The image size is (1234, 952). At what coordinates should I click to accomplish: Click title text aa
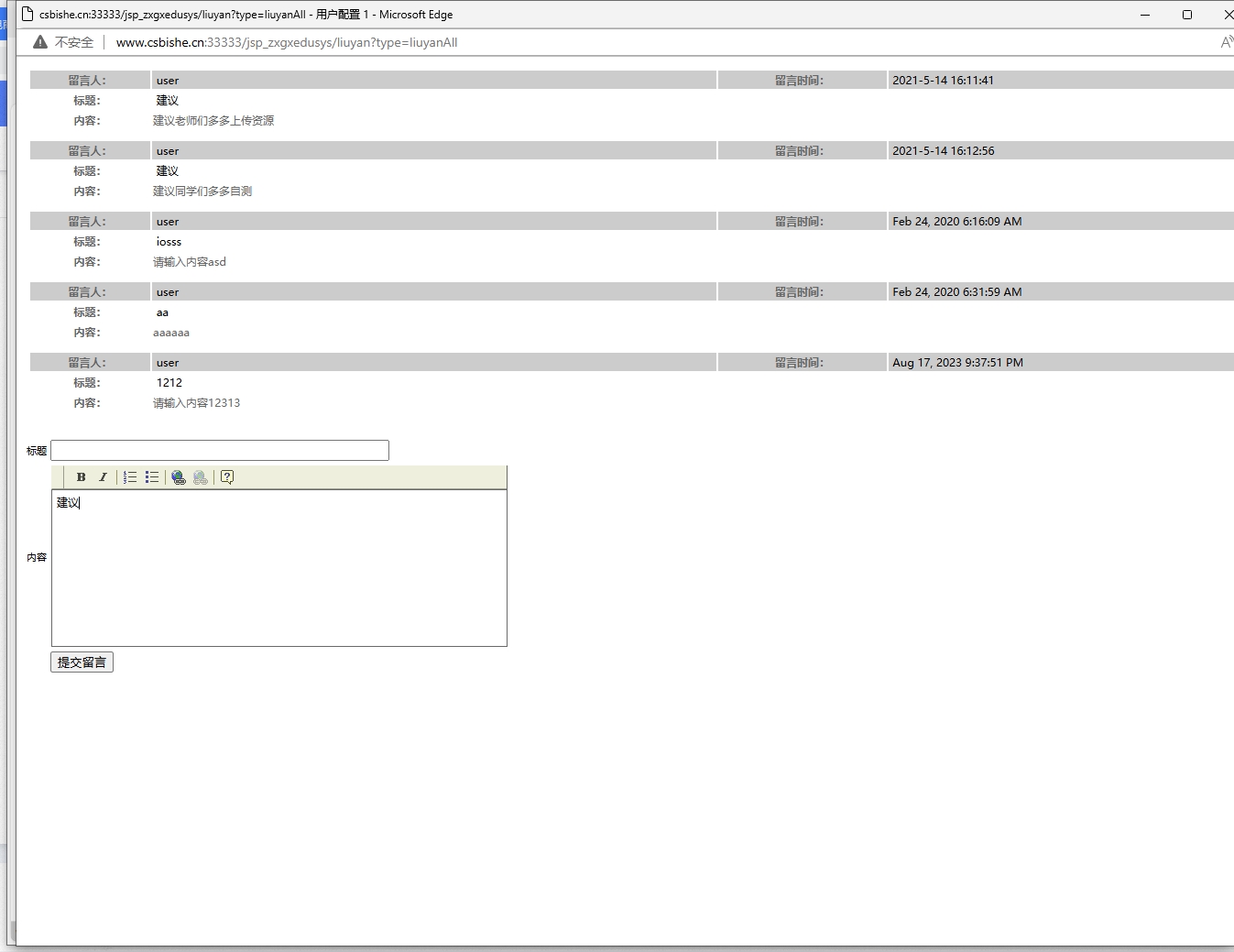click(x=162, y=312)
